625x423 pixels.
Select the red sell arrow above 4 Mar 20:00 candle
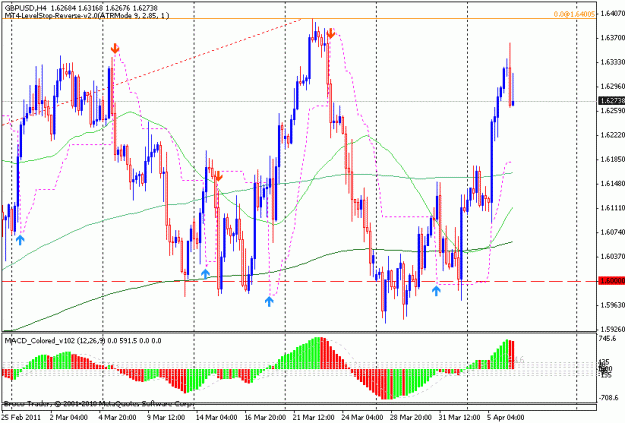115,48
